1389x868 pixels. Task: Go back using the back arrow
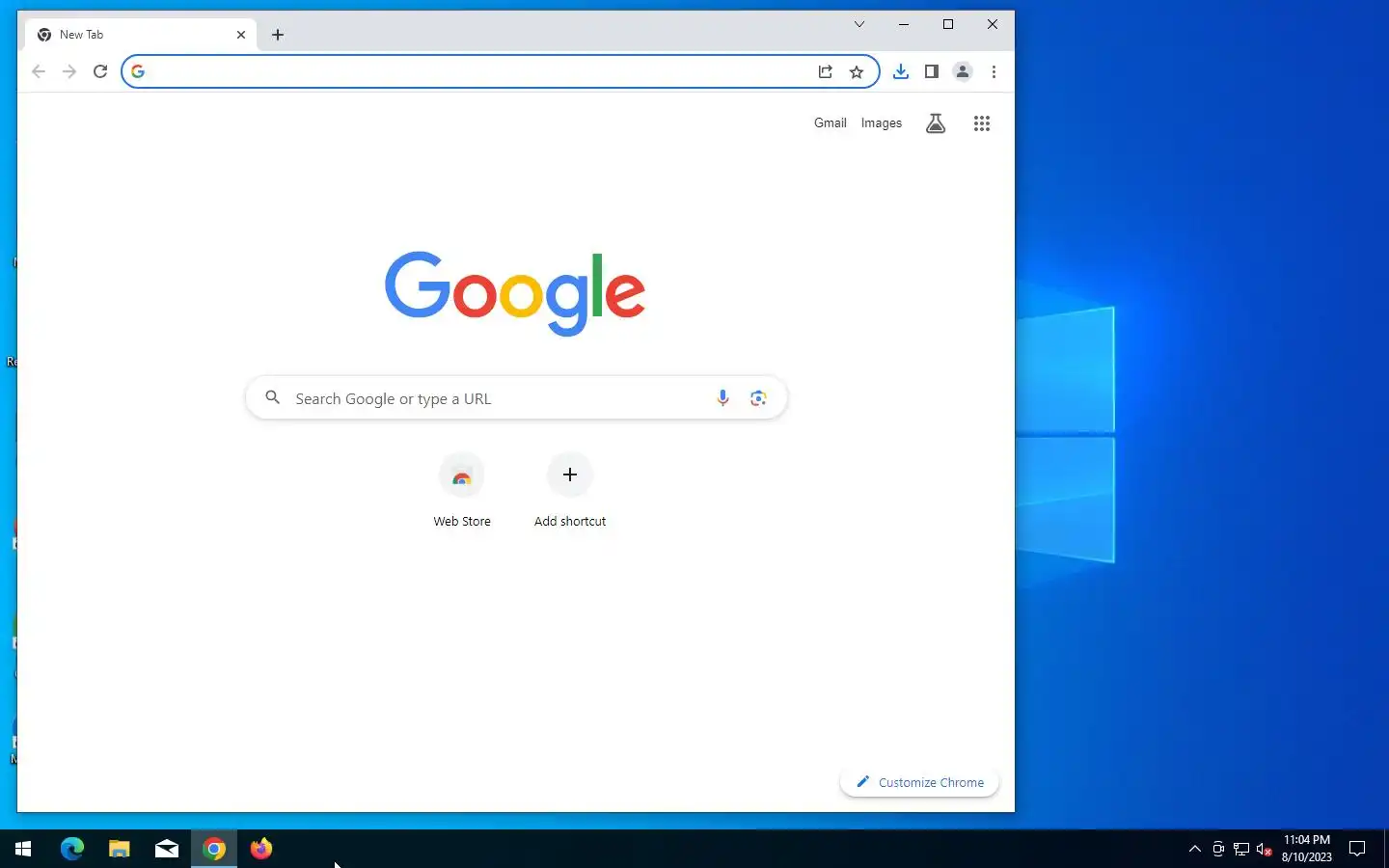coord(39,71)
